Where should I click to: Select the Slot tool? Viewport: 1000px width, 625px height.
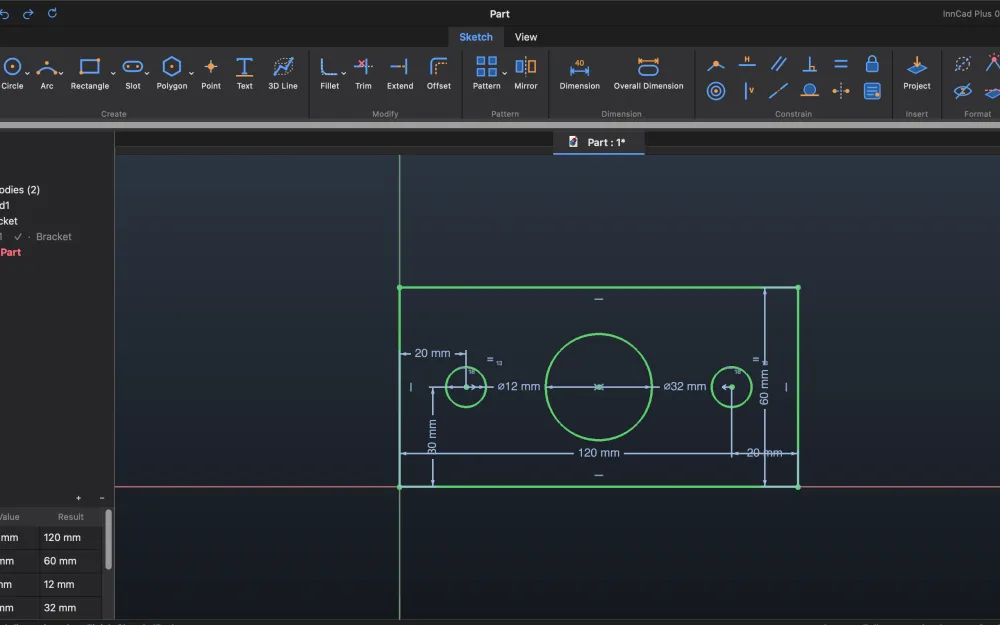click(x=133, y=73)
